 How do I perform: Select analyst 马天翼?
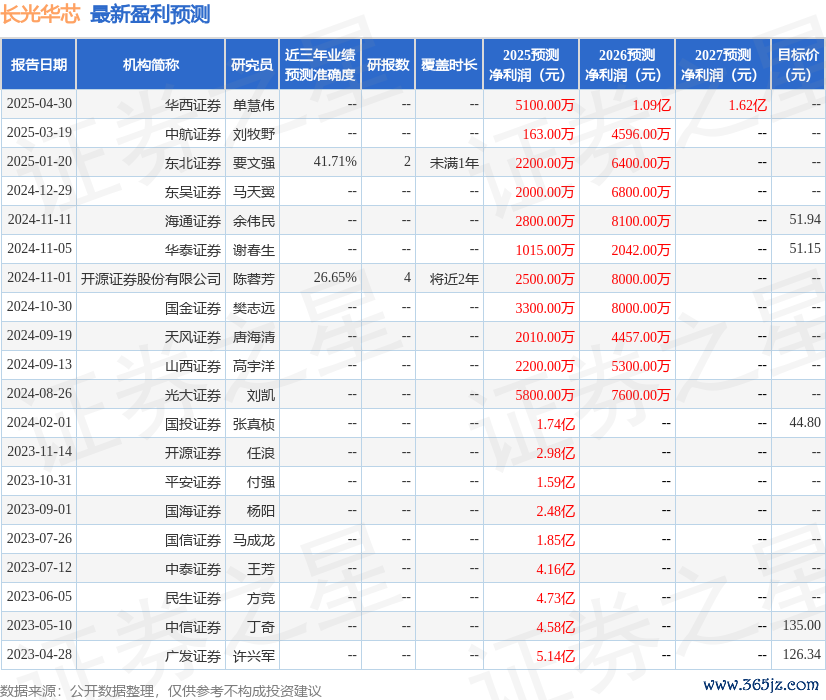pos(254,192)
